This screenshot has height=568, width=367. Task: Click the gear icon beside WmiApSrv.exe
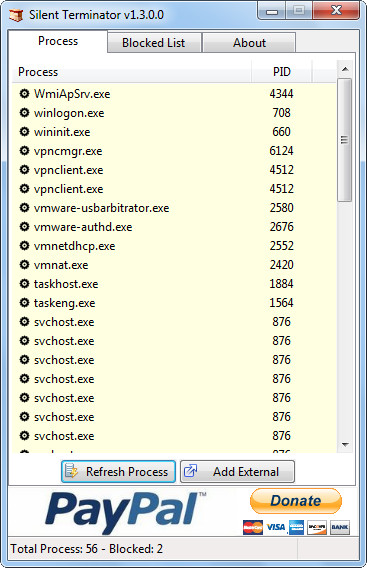pos(24,94)
